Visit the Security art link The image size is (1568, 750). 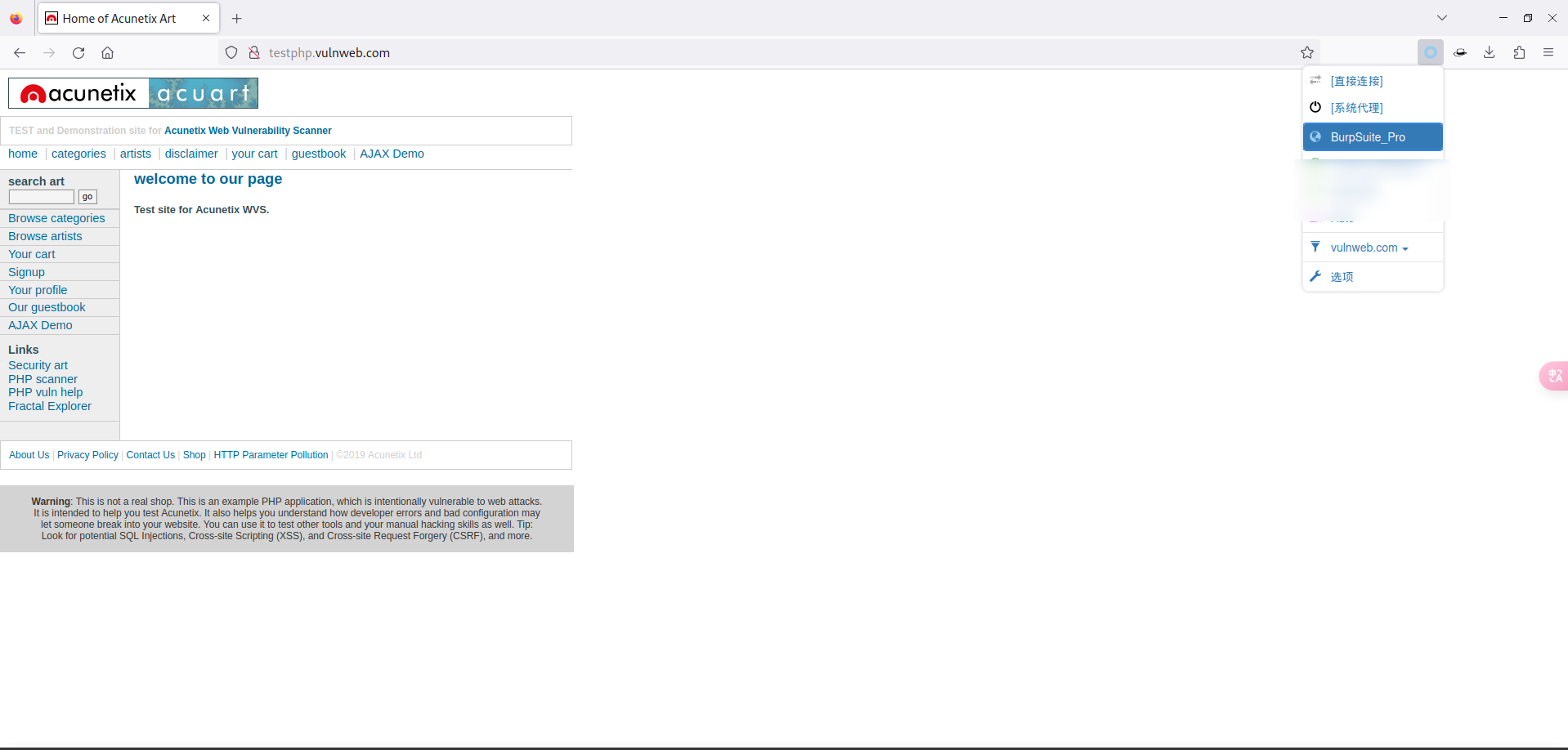38,365
